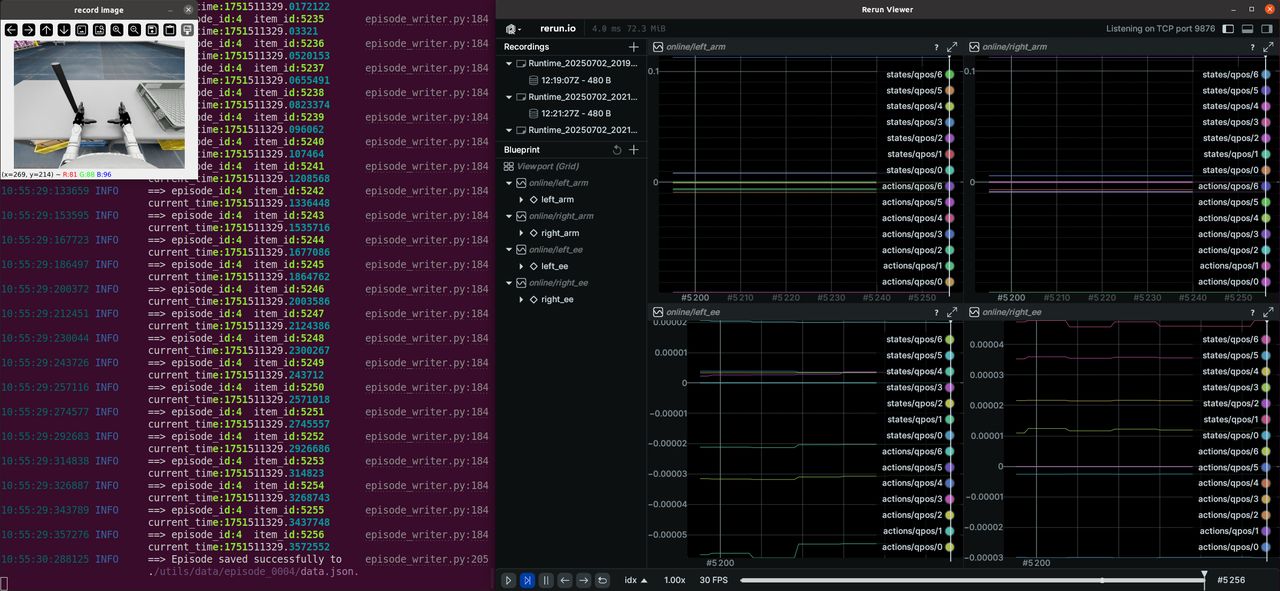Click the timeline scrubber bar

[972, 580]
